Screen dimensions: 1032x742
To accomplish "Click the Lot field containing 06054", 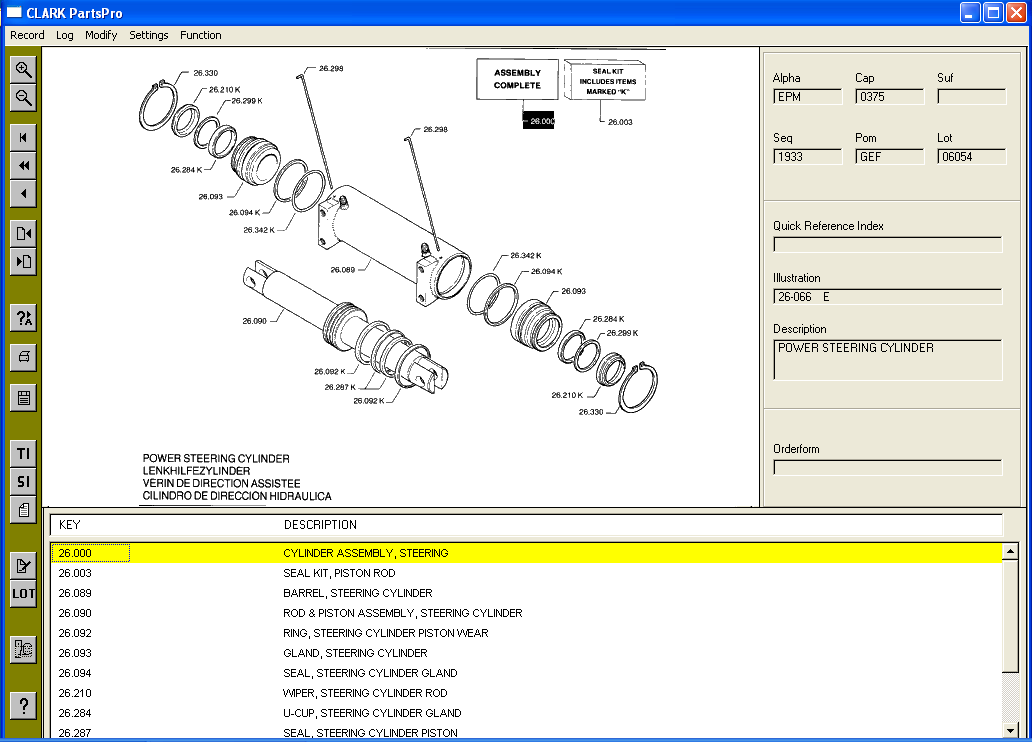I will click(x=972, y=157).
